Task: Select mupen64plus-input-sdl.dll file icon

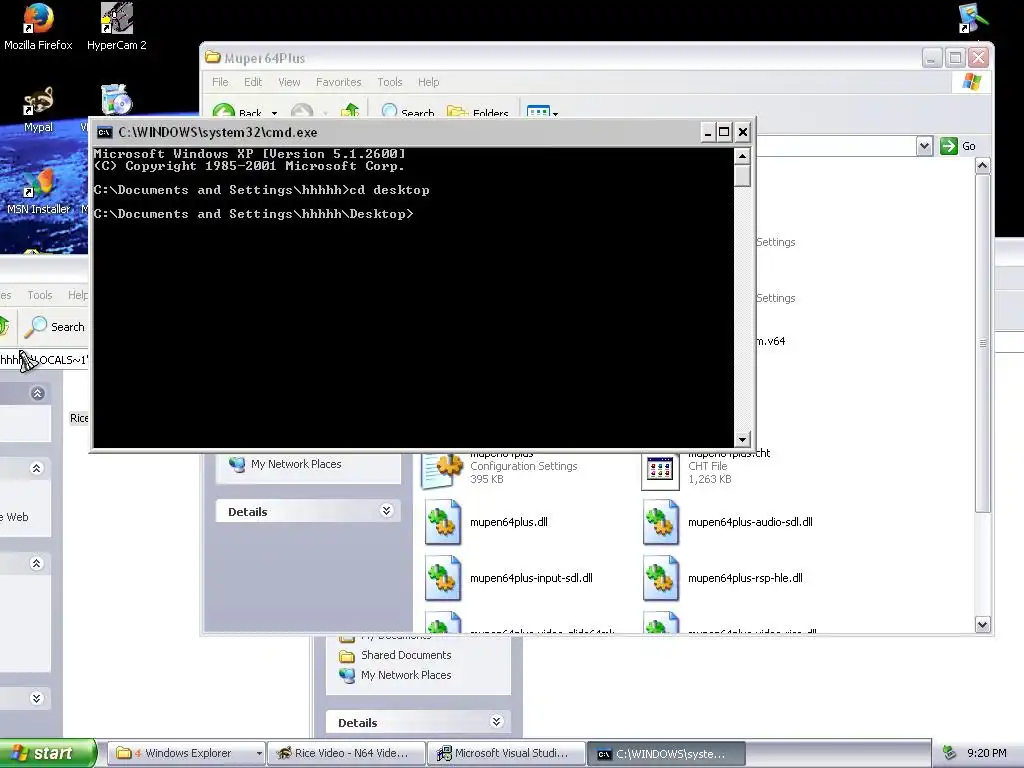Action: click(x=443, y=578)
